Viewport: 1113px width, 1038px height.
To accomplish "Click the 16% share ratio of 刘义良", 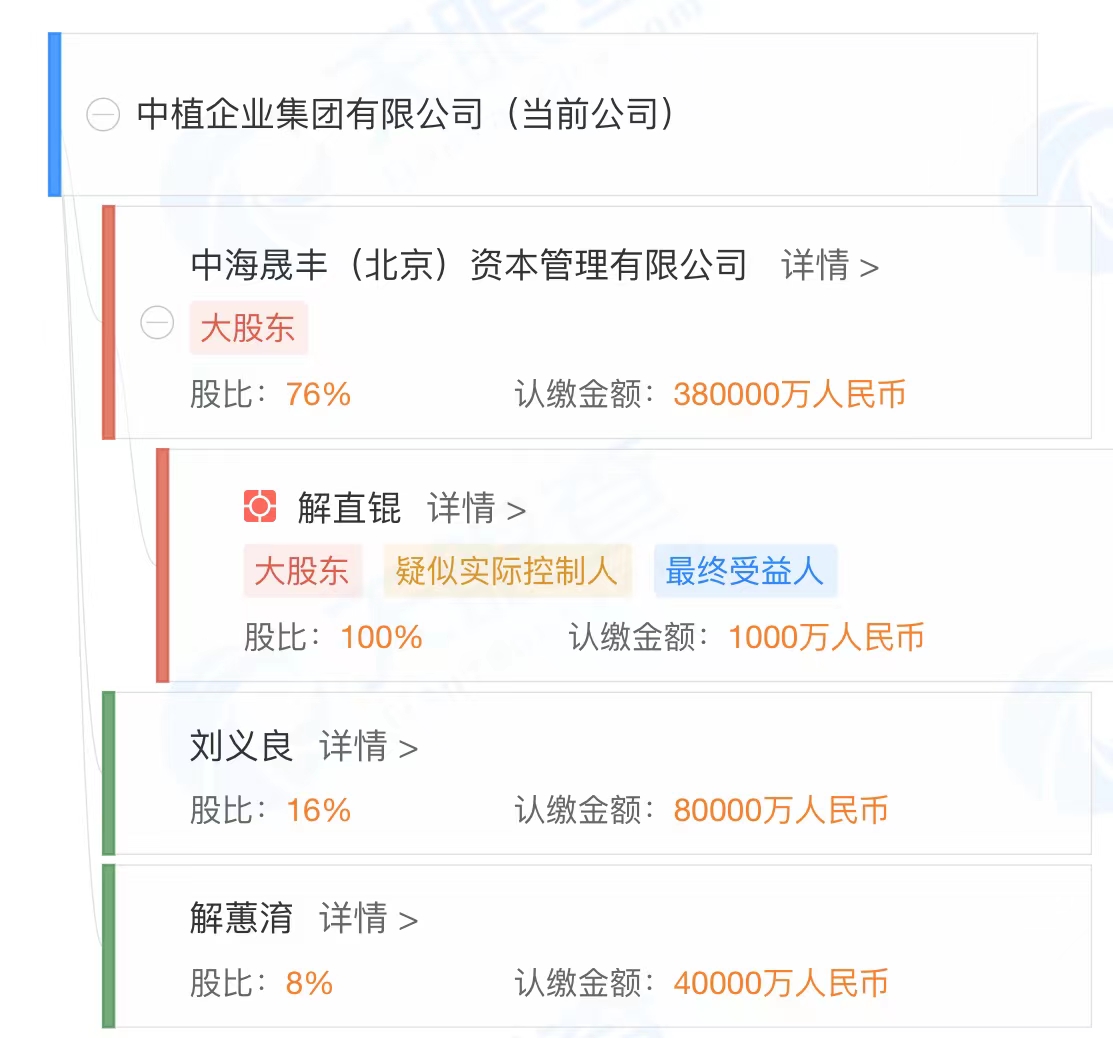I will (x=318, y=810).
